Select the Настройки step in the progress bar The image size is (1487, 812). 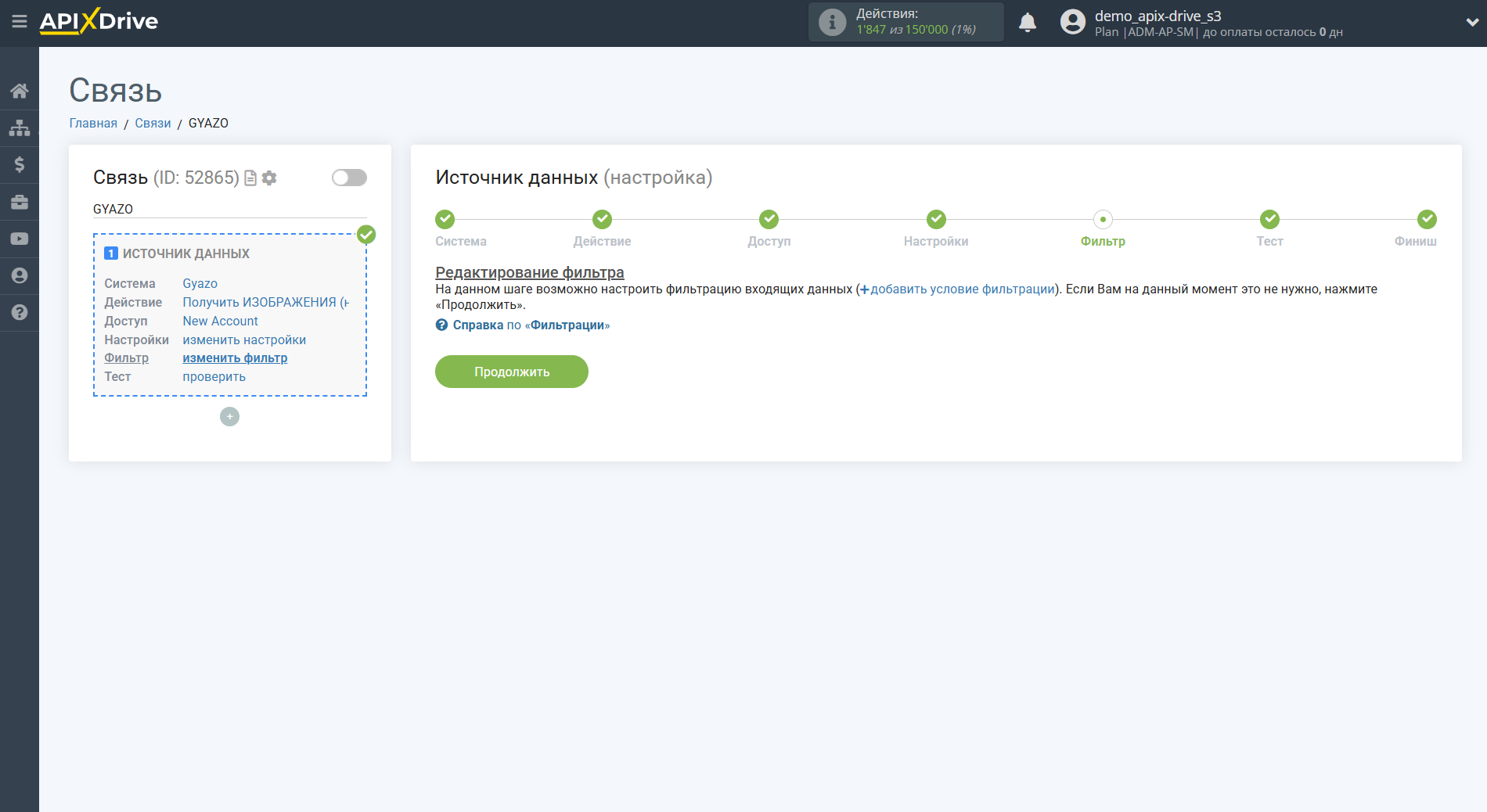pos(936,219)
